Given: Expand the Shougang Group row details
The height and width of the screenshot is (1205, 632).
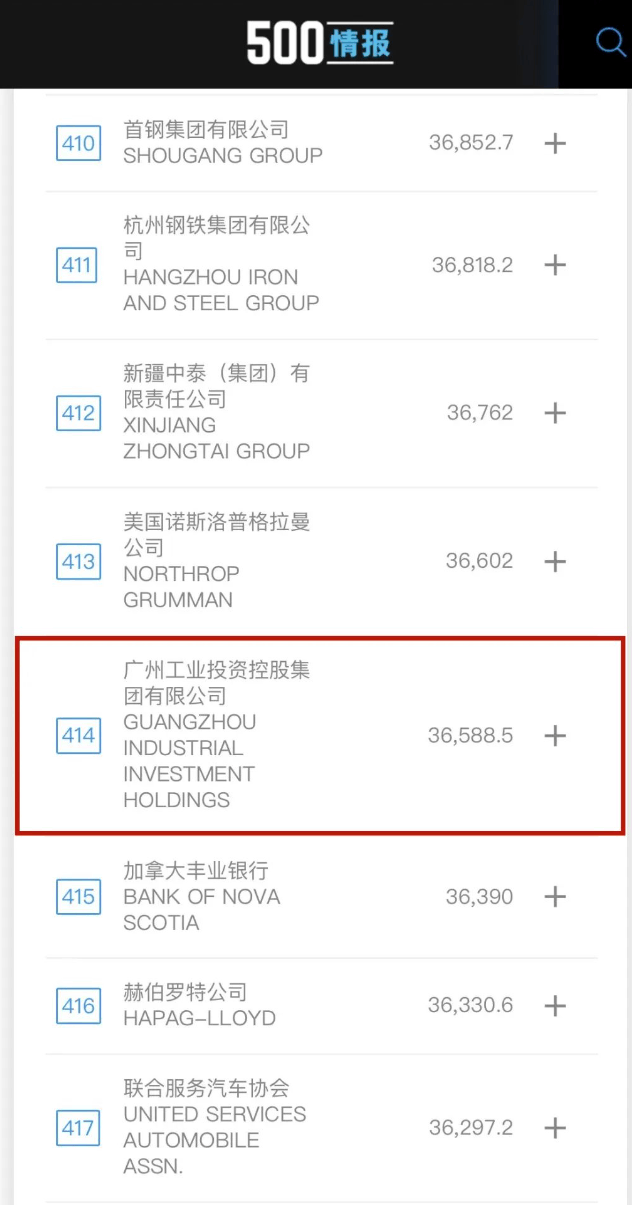Looking at the screenshot, I should pos(555,143).
